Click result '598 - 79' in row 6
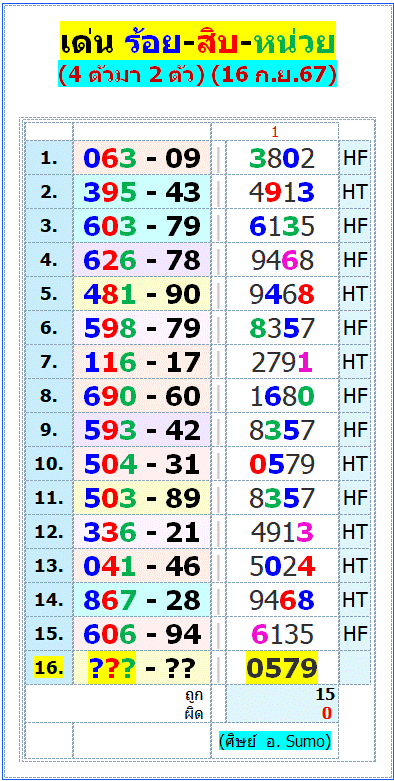This screenshot has width=394, height=781. (x=142, y=328)
